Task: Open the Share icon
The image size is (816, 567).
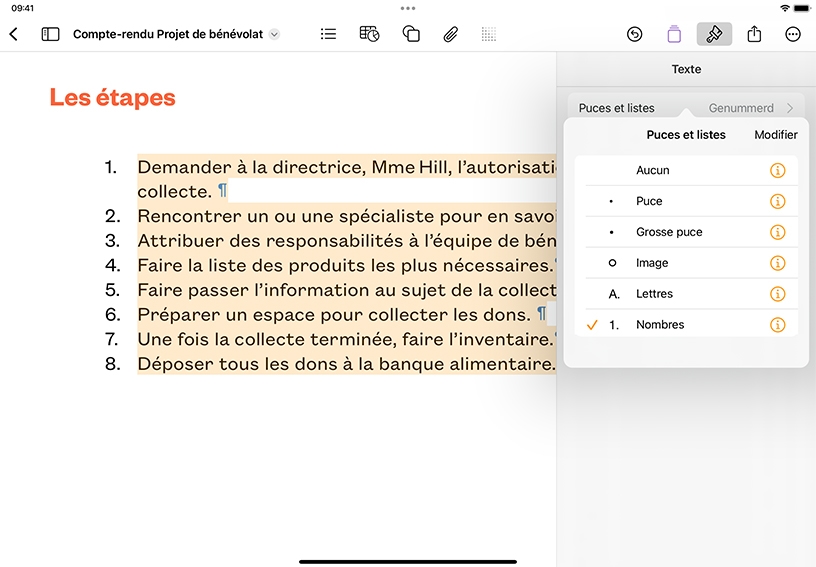Action: pyautogui.click(x=754, y=34)
